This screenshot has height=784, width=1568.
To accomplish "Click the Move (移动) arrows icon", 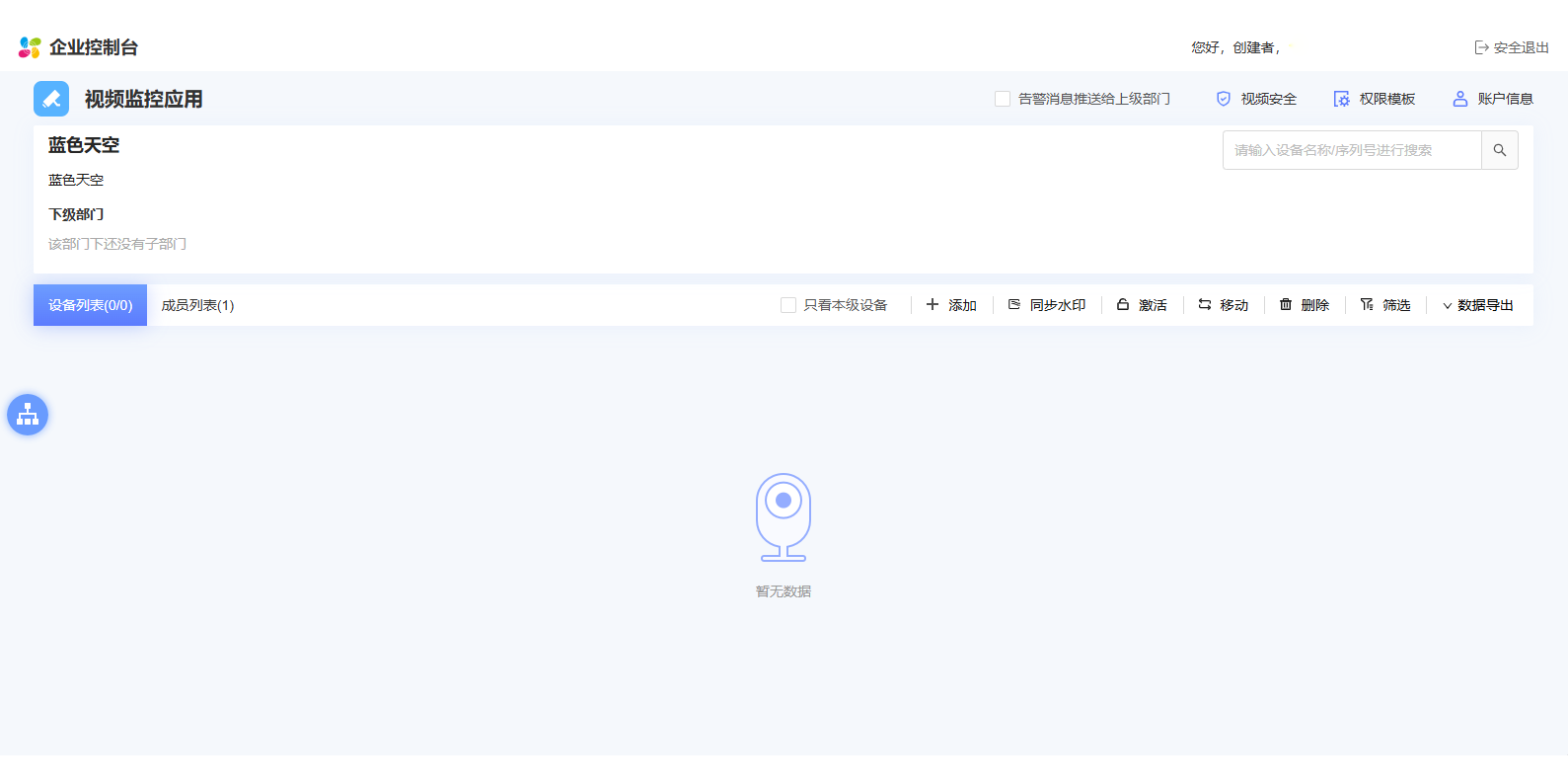I will pos(1205,305).
